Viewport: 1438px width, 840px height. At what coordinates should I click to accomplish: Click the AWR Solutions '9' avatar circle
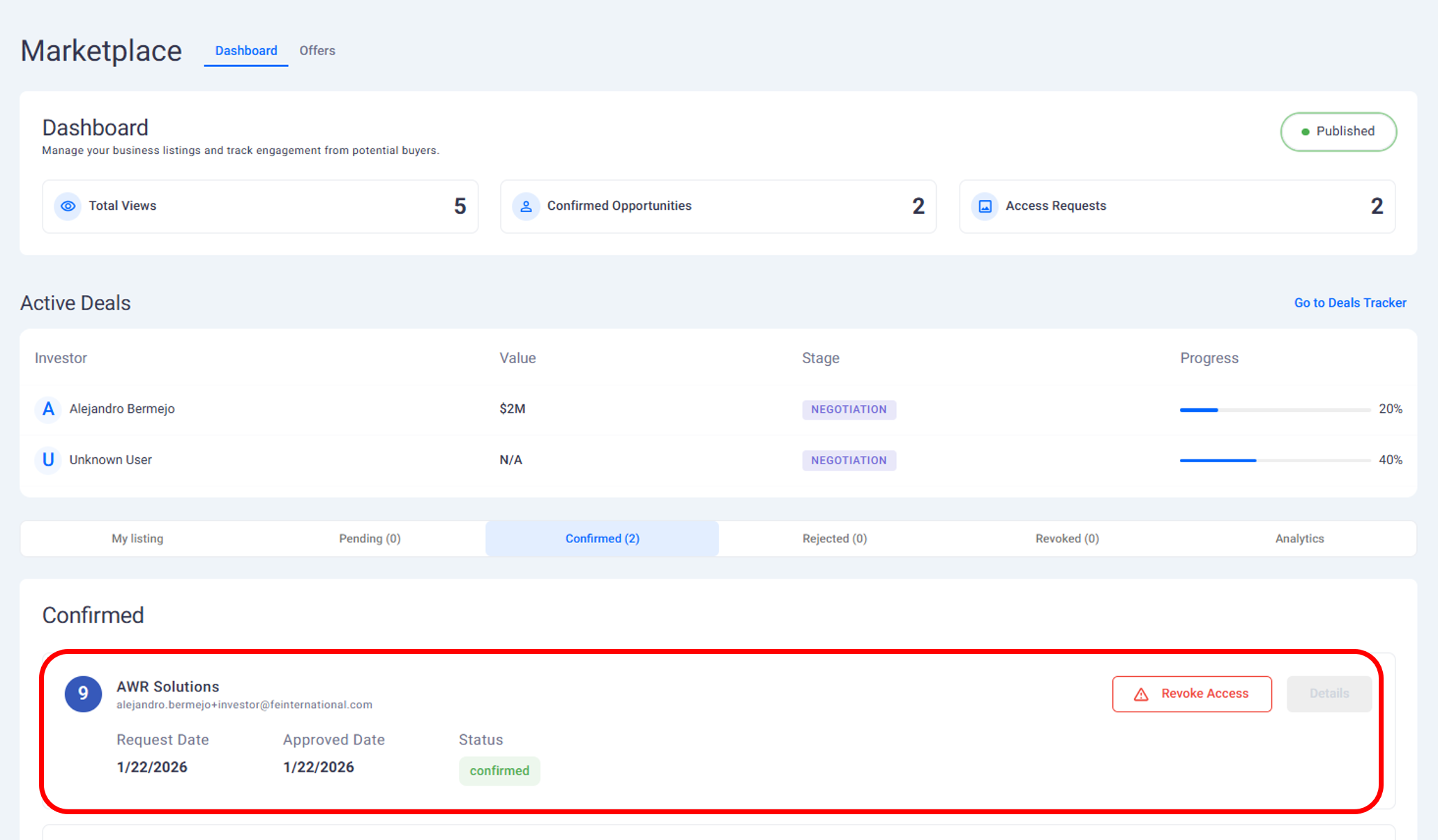click(83, 694)
